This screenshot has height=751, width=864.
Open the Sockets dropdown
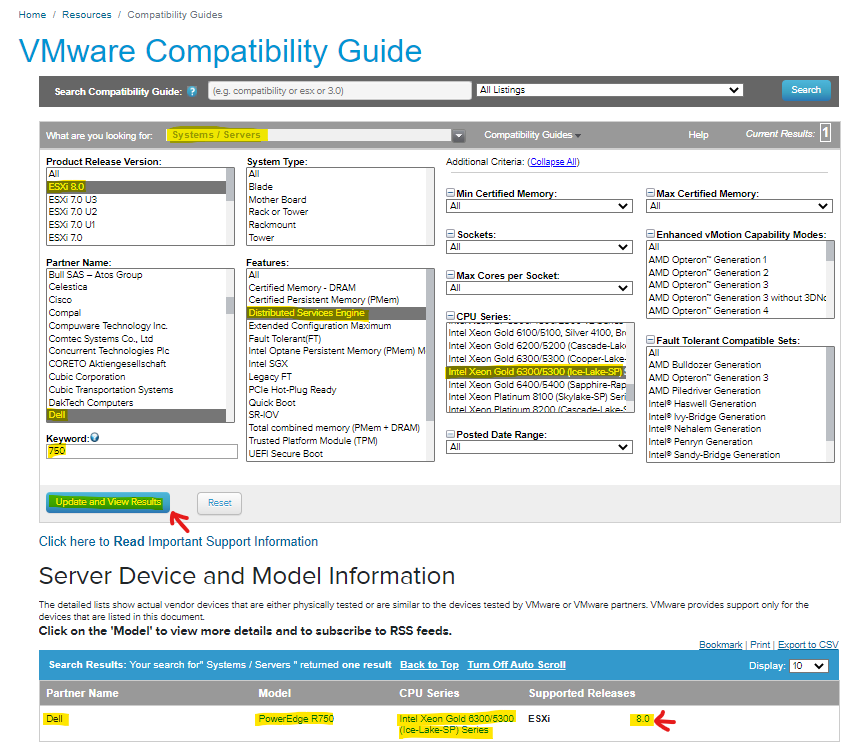(x=539, y=247)
